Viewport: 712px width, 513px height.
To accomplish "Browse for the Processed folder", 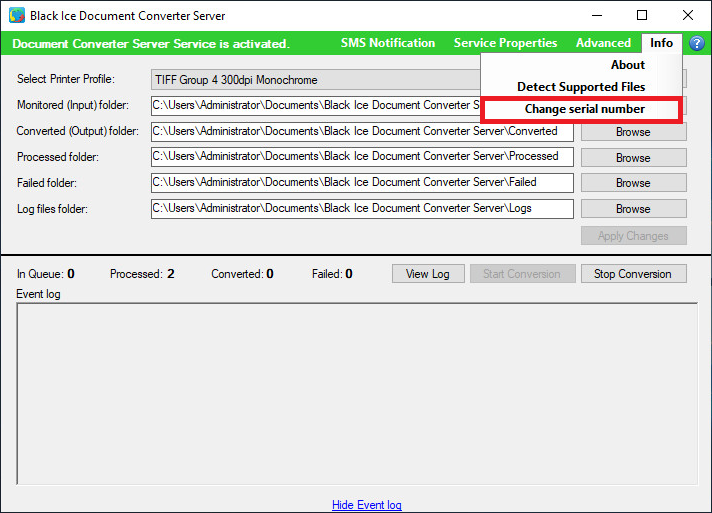I will pos(633,158).
